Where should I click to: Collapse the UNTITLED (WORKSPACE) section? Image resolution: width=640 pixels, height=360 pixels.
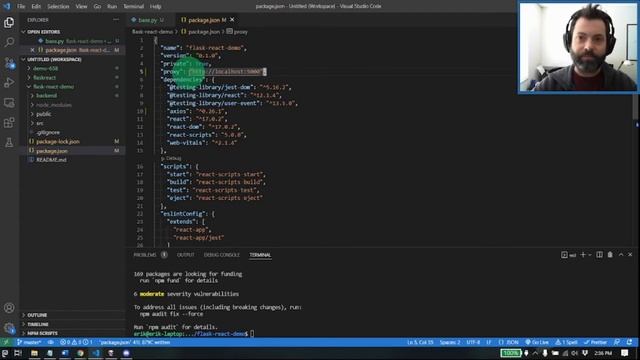(54, 59)
